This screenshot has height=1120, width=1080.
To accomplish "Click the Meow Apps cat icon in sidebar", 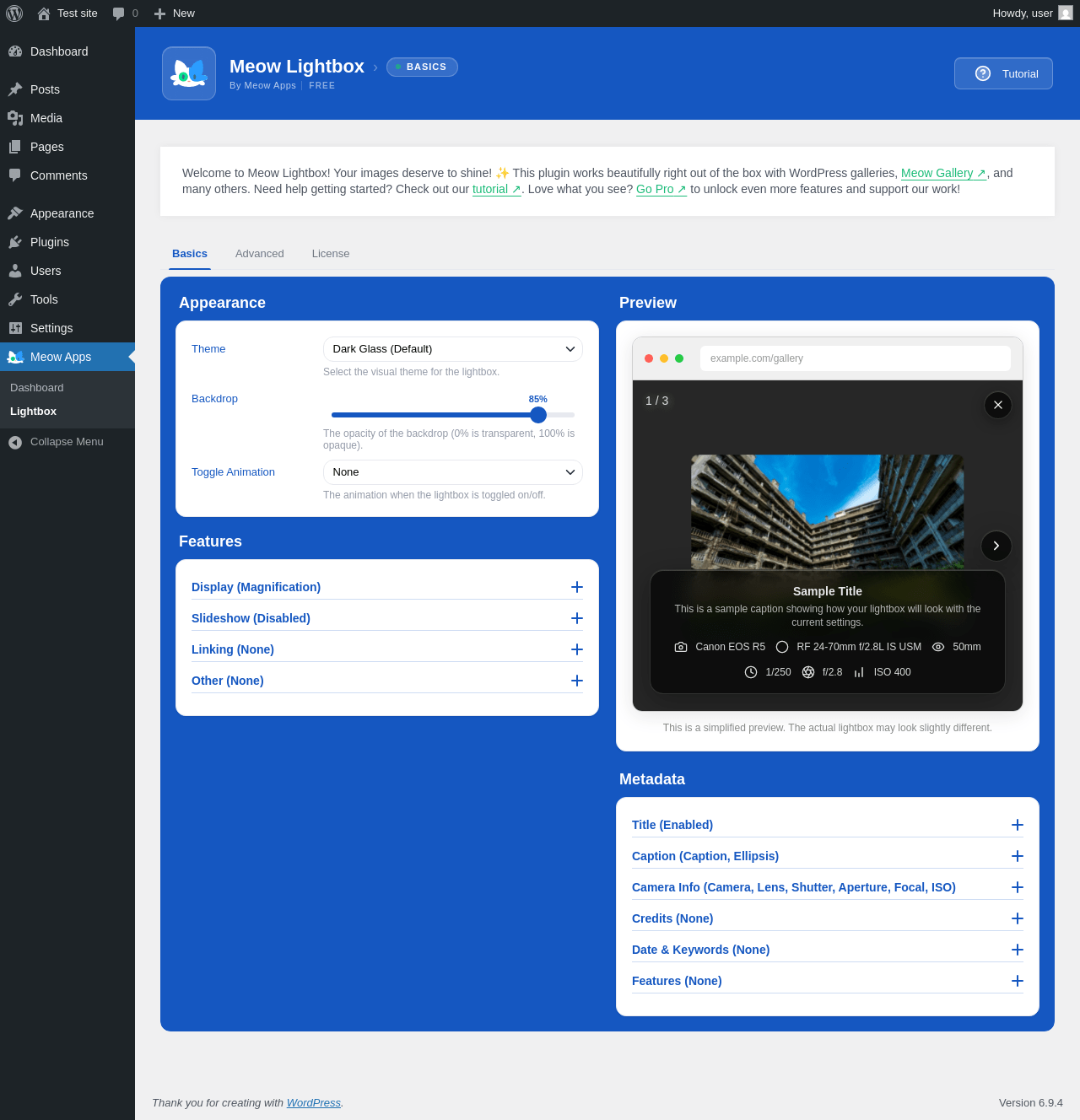I will click(x=15, y=357).
